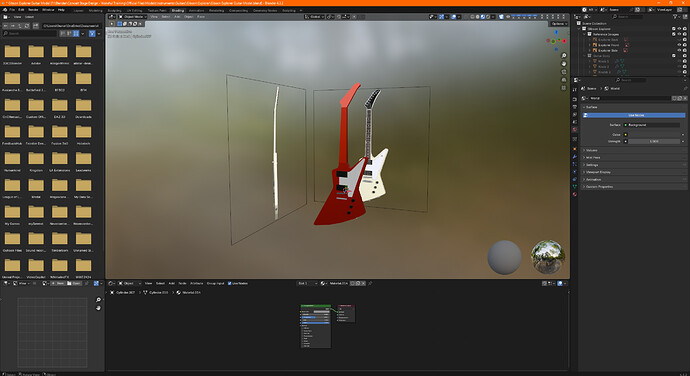Toggle visibility eye of Gibson Explorer collection
Image resolution: width=690 pixels, height=376 pixels.
679,29
